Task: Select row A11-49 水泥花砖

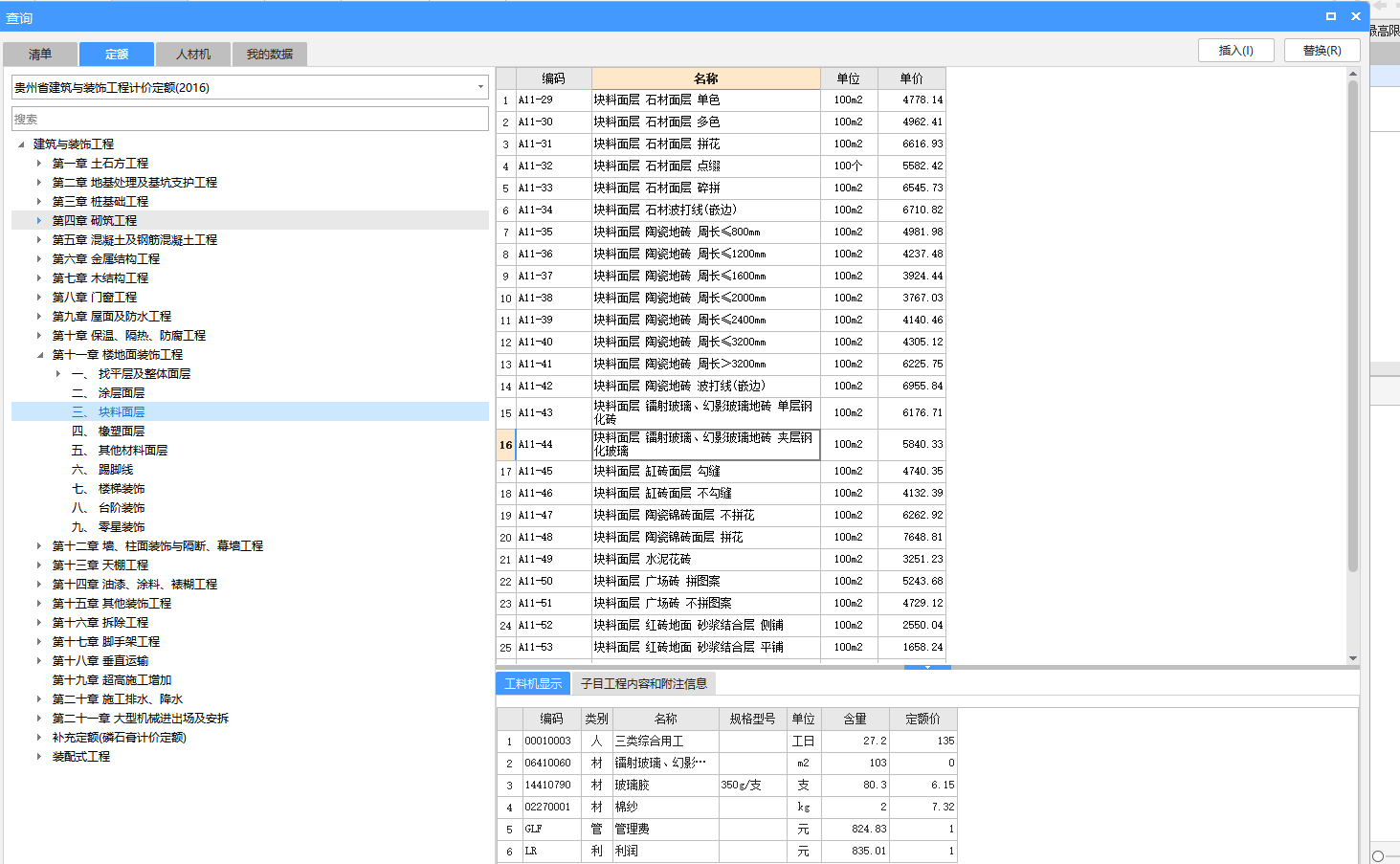Action: tap(722, 559)
